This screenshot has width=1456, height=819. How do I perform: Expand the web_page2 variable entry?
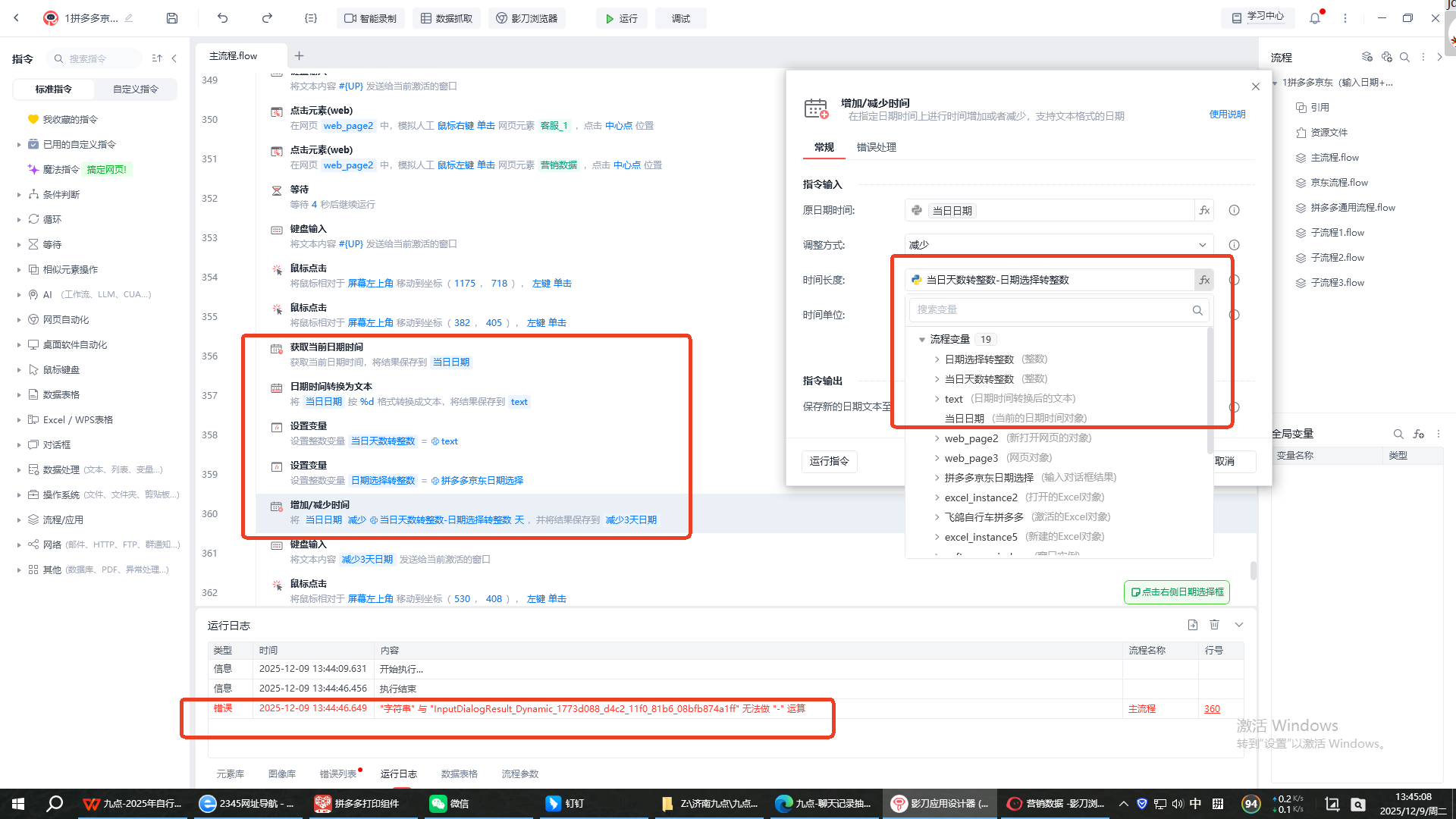937,438
